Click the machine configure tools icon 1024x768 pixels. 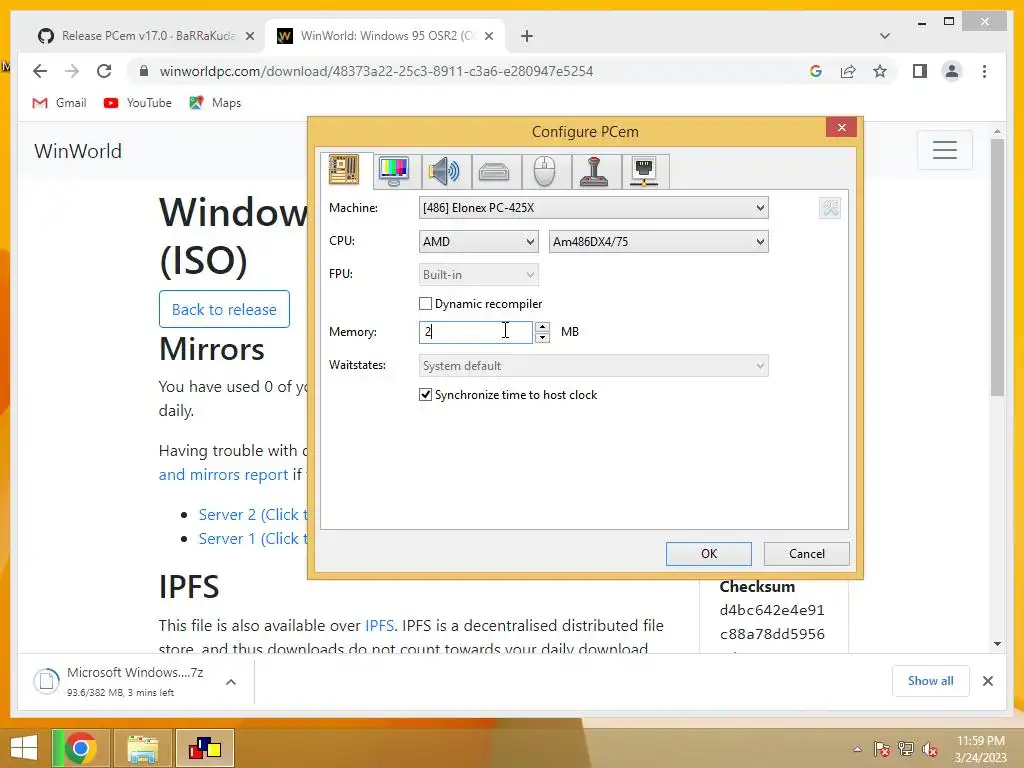(830, 208)
